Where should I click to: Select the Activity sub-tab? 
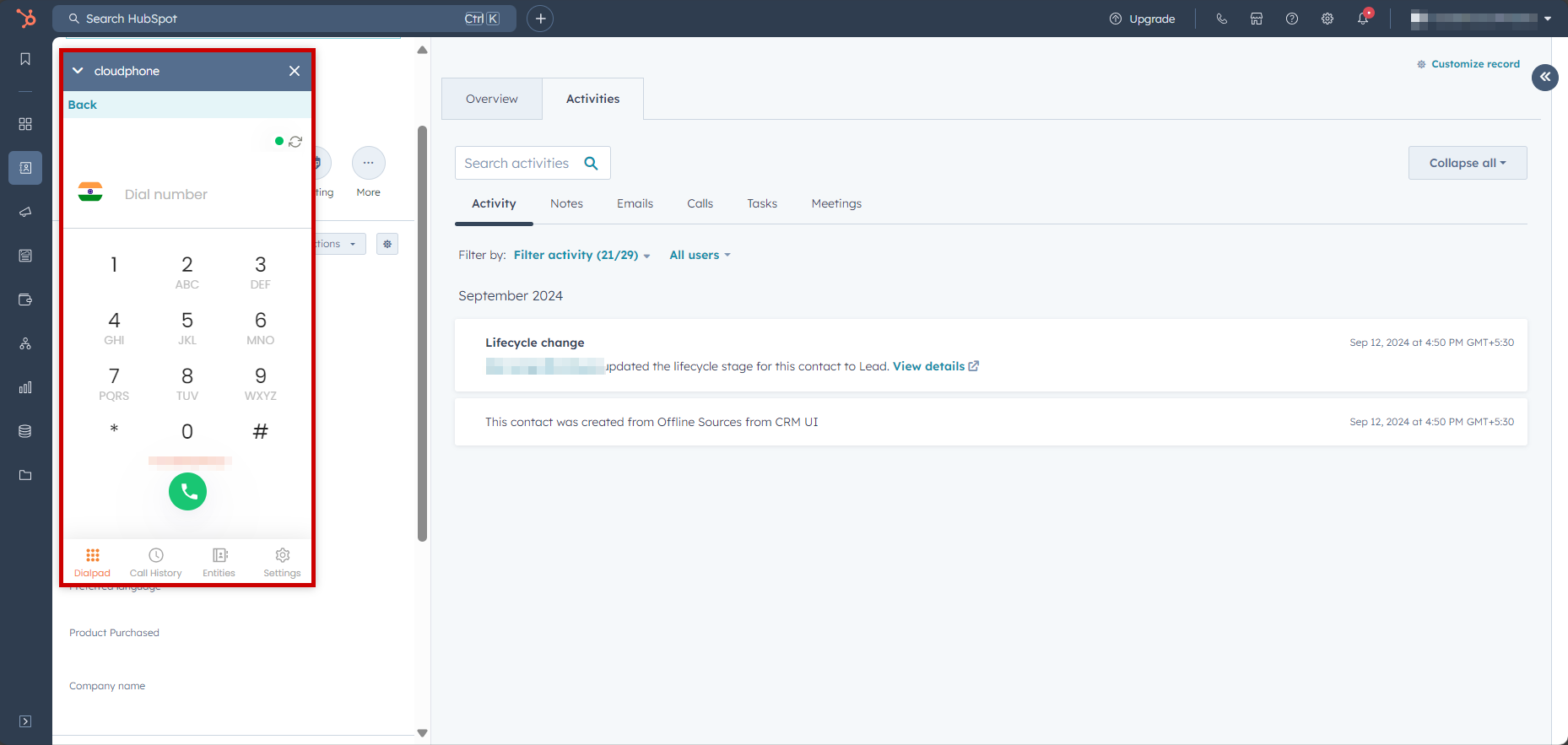tap(494, 203)
